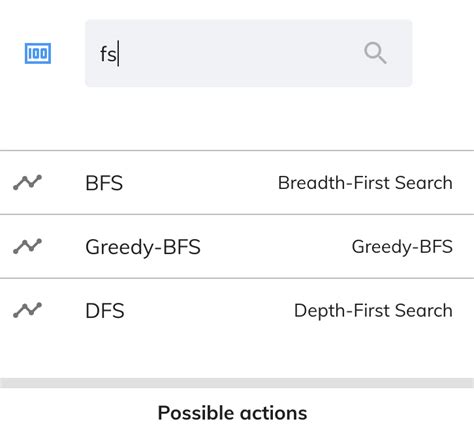Click the divider between BFS and Greedy-BFS rows
The image size is (474, 430).
[x=237, y=214]
